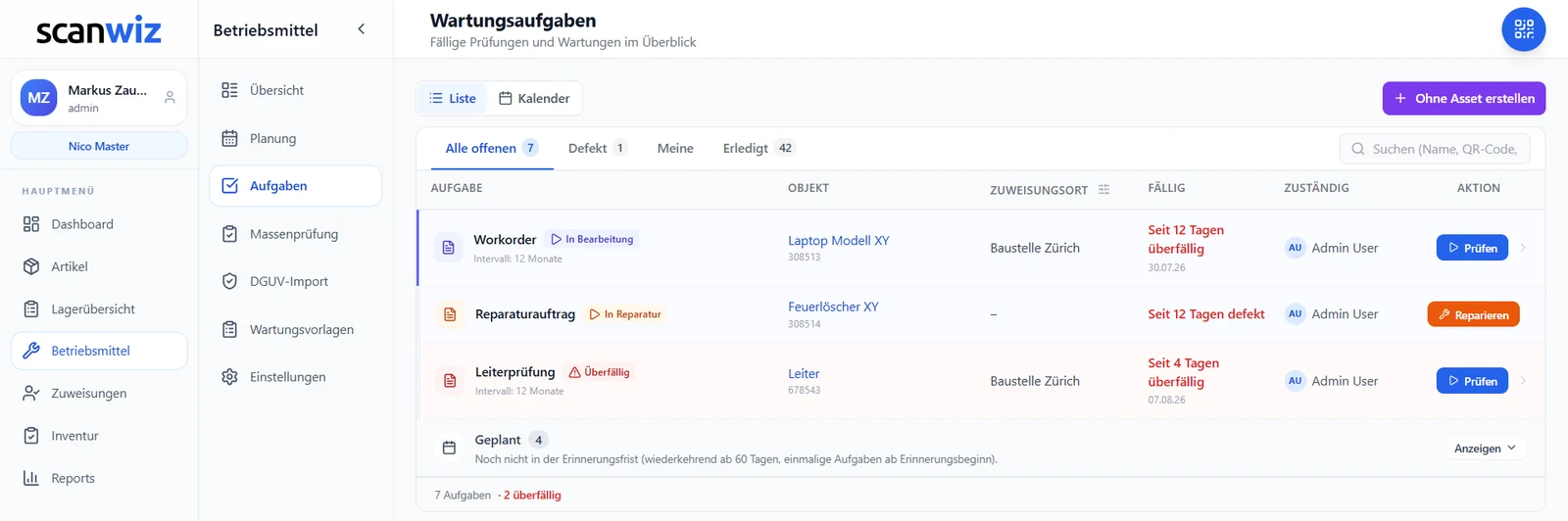Open the Laptop Modell XY link
Viewport: 1568px width, 521px height.
tap(838, 240)
